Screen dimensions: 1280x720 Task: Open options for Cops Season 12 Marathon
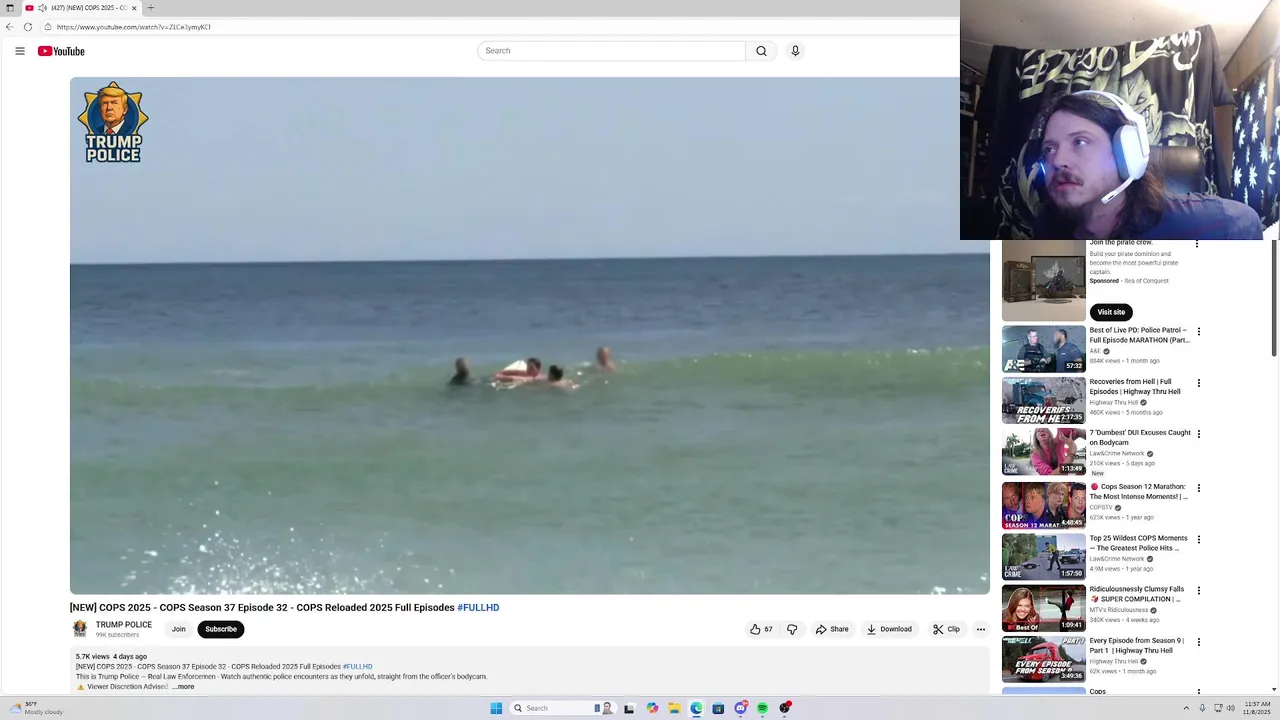(x=1198, y=488)
